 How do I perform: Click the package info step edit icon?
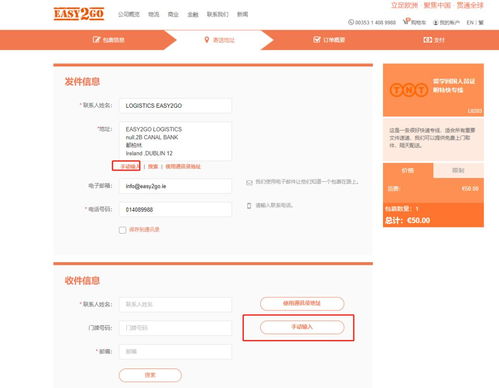click(96, 40)
